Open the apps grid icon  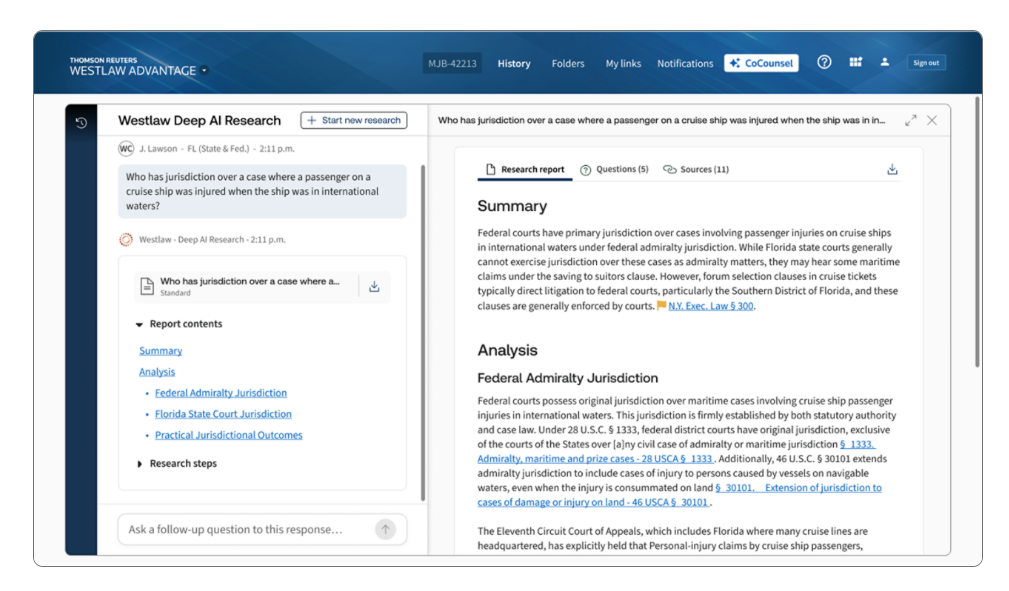[855, 62]
